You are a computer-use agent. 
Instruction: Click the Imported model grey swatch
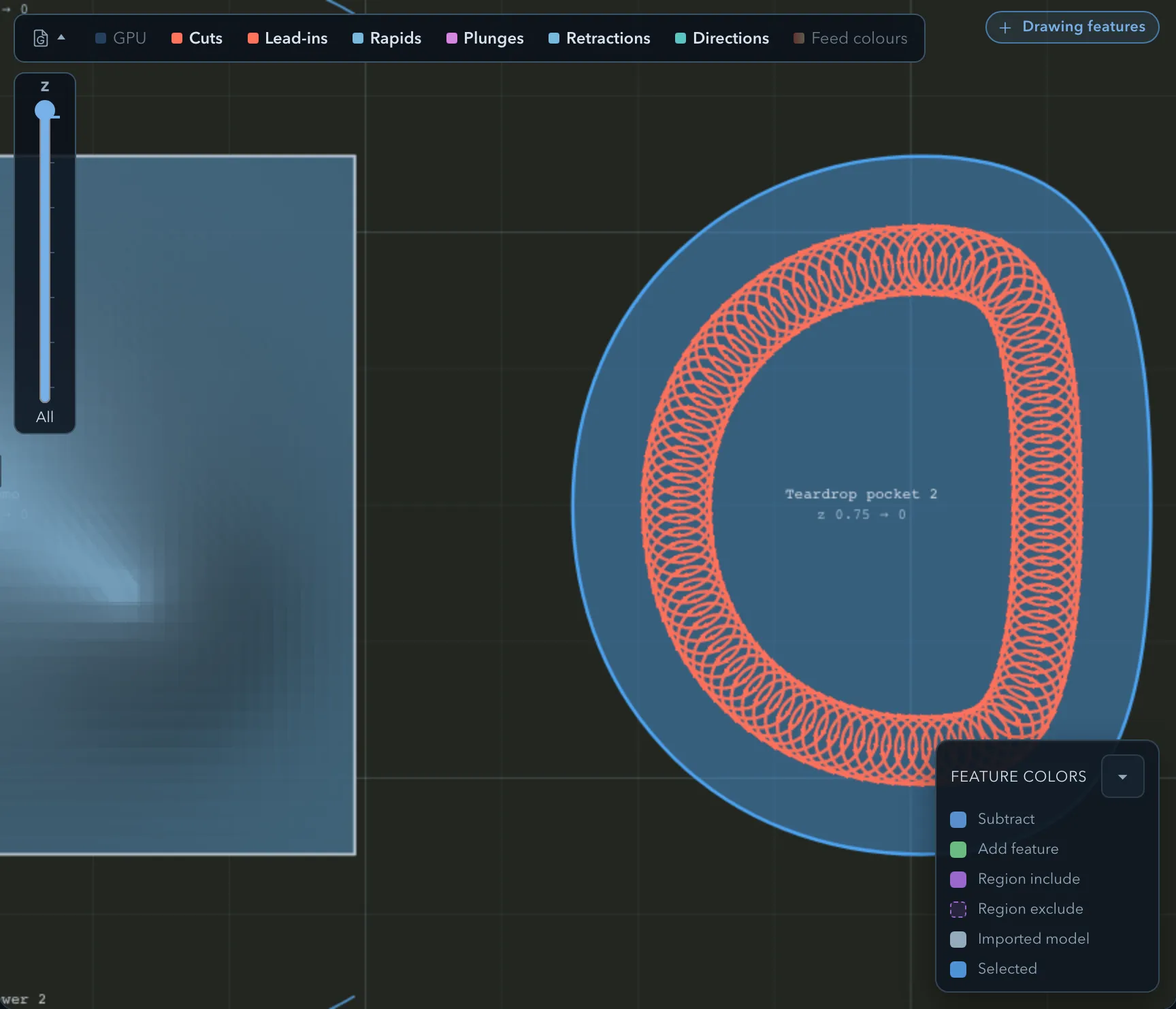(958, 939)
